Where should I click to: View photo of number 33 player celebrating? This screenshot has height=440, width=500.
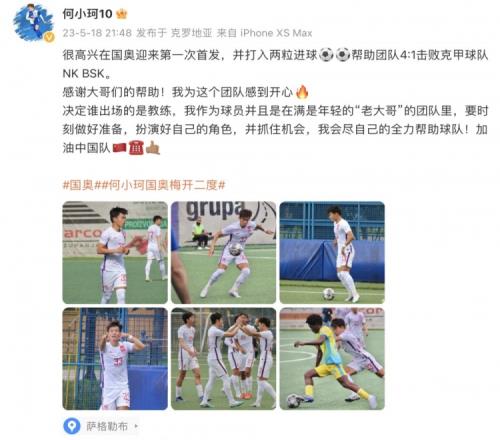click(x=115, y=359)
